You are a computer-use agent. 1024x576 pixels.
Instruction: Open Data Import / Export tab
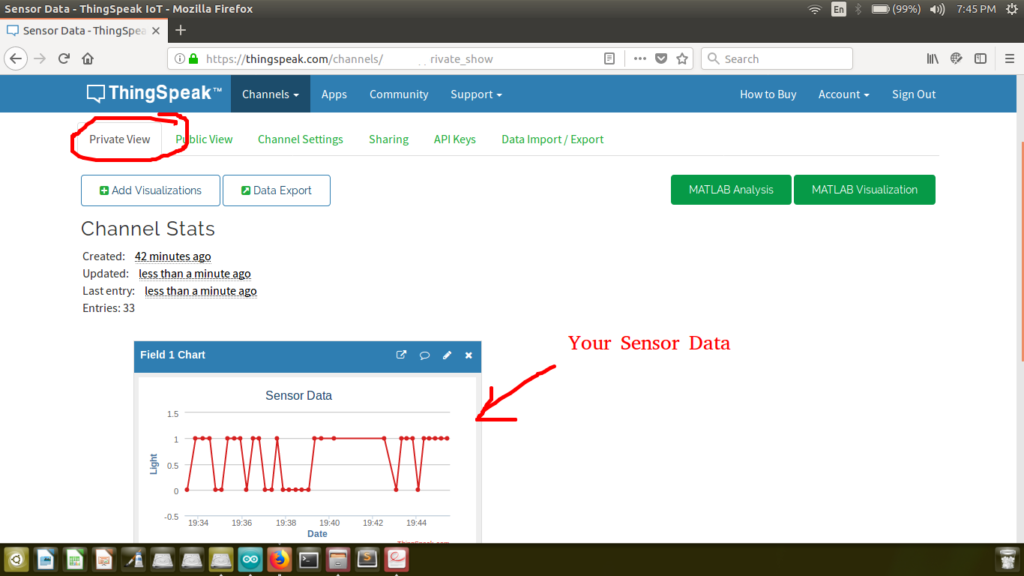(x=552, y=139)
